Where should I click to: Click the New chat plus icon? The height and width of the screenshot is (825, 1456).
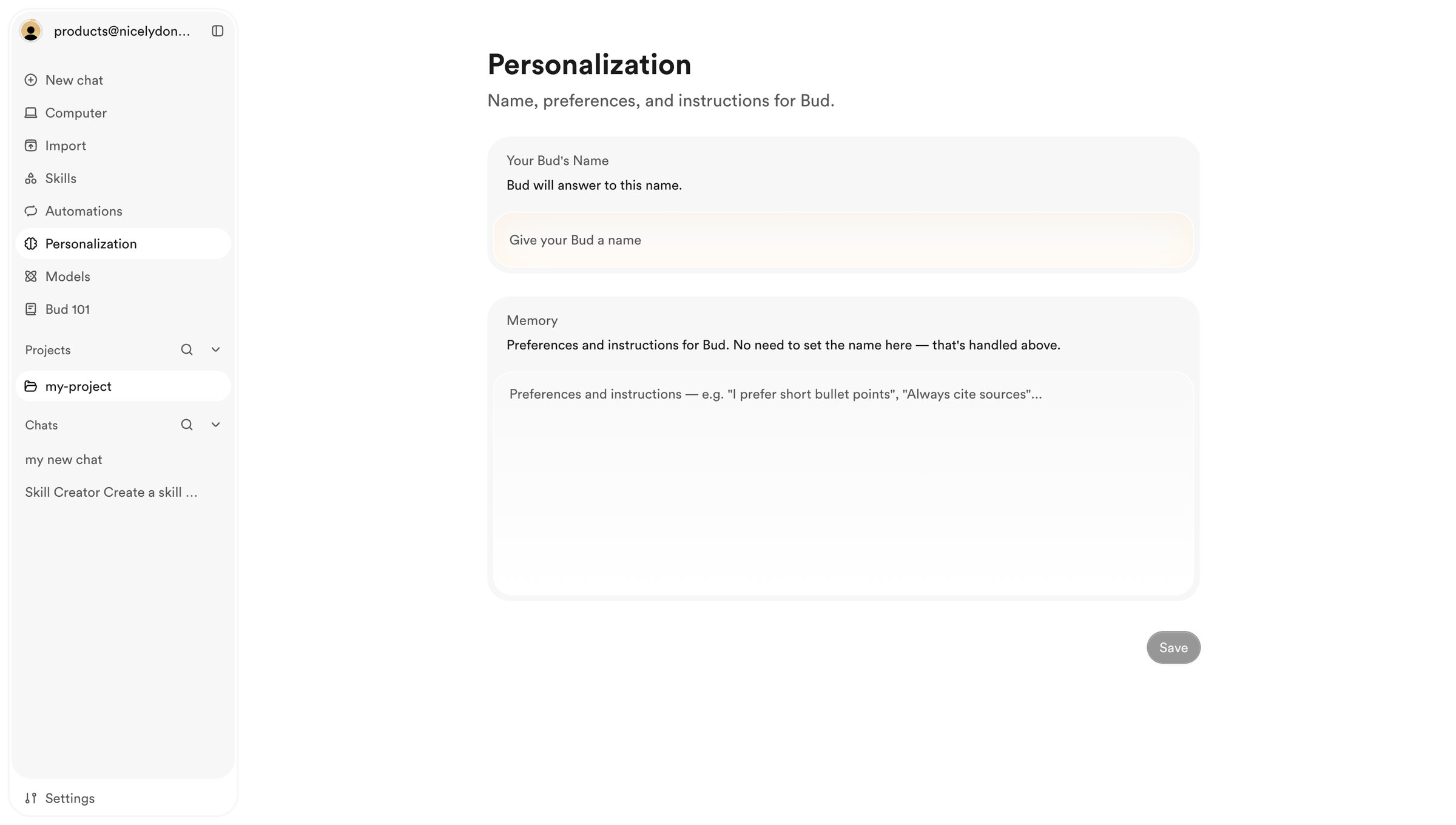pyautogui.click(x=31, y=80)
